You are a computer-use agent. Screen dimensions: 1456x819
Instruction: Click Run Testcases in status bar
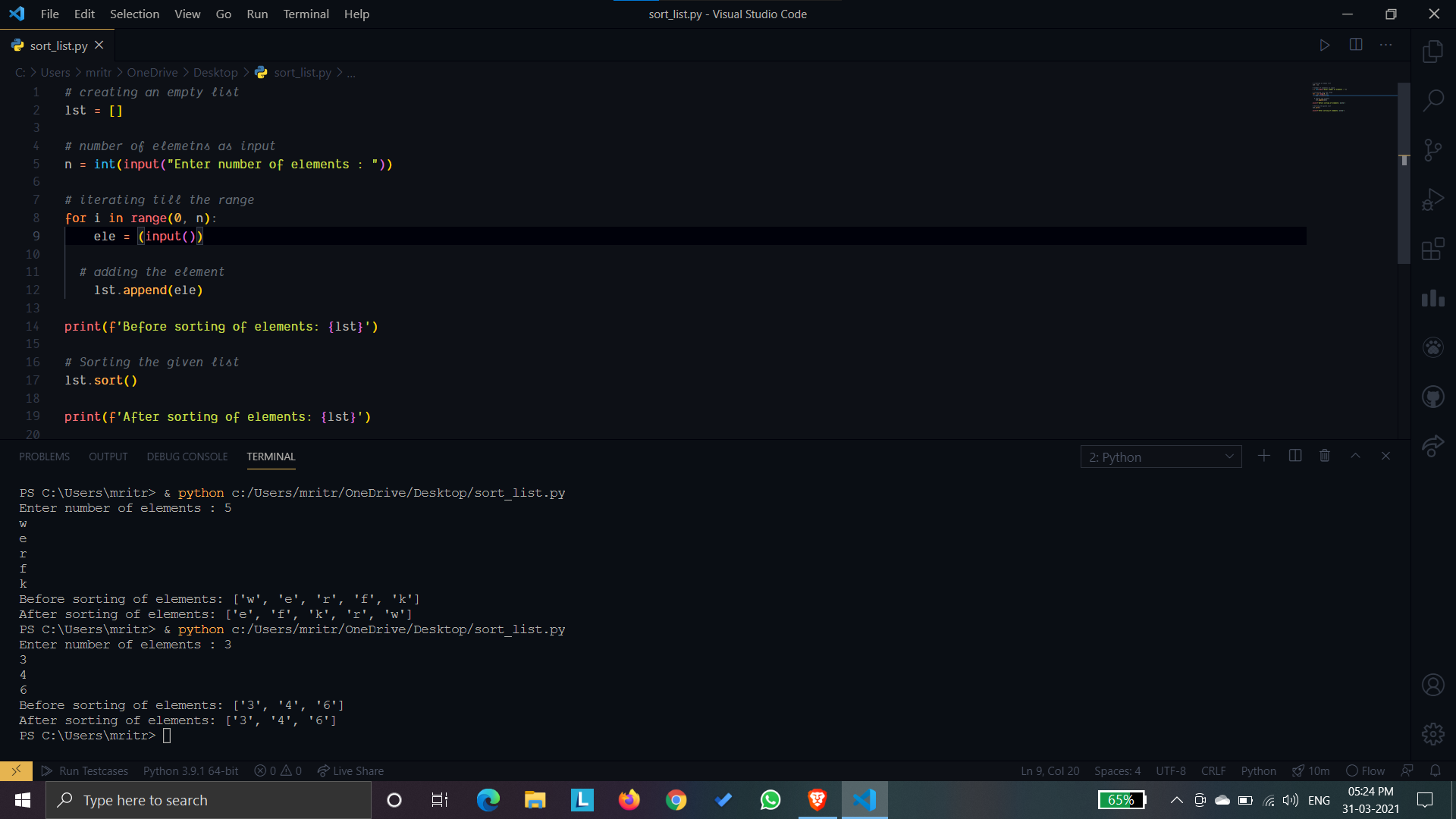(85, 770)
